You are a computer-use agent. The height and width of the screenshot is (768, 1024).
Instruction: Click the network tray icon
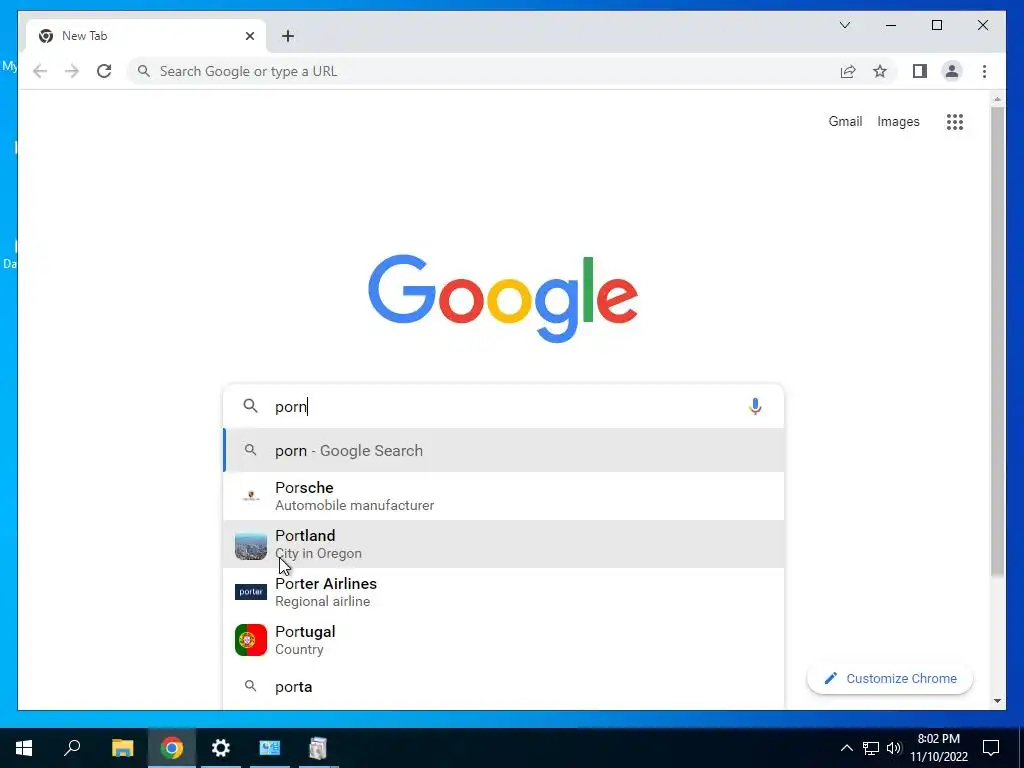click(871, 748)
